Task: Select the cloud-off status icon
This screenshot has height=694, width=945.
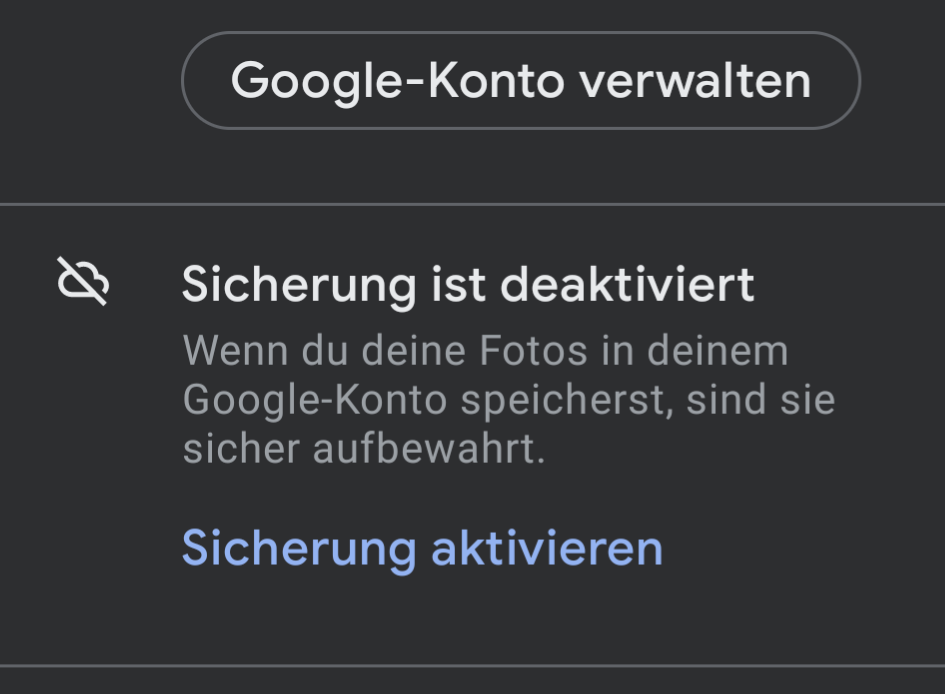Action: coord(83,281)
